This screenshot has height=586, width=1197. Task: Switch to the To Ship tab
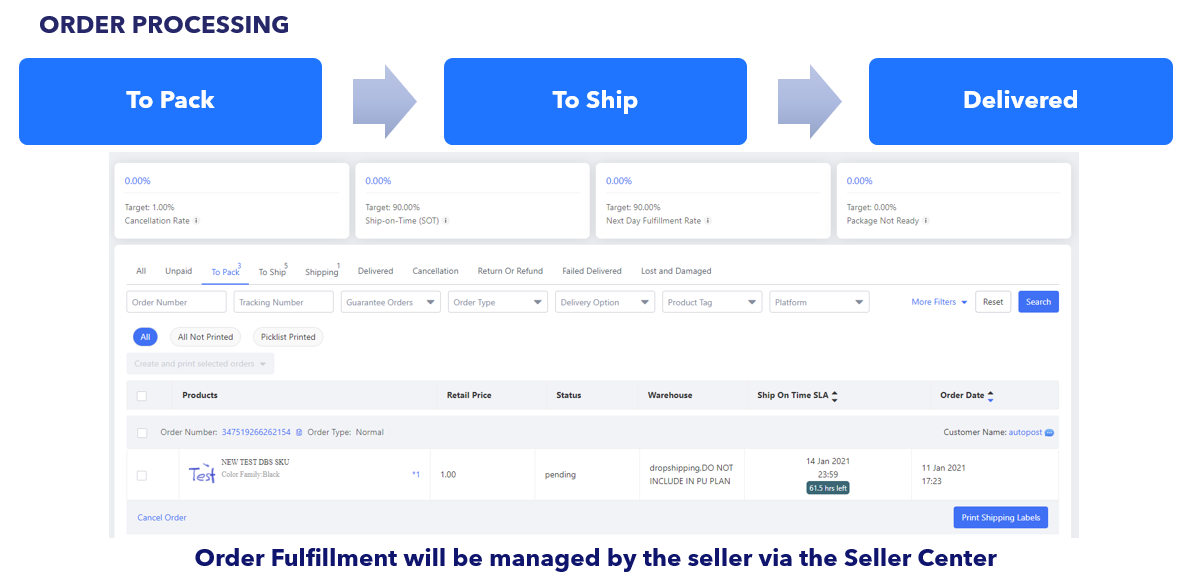[x=271, y=272]
